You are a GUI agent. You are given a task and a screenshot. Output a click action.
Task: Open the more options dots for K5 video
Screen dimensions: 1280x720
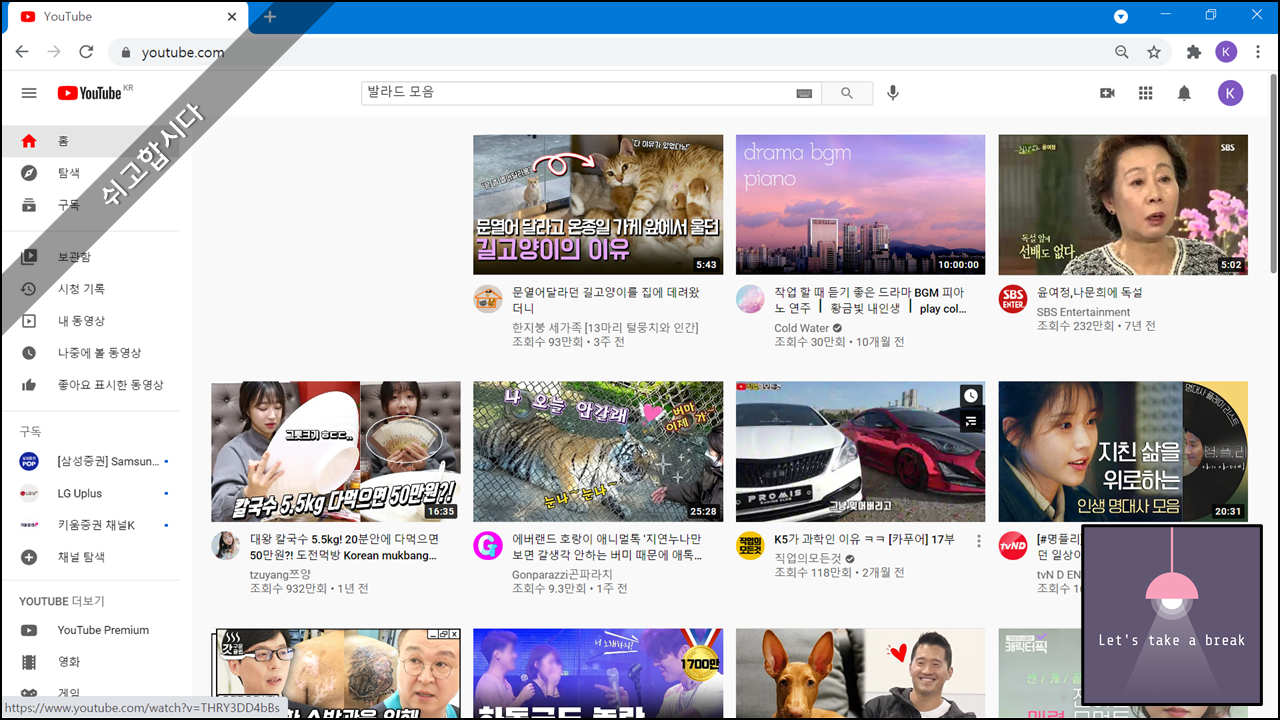pos(979,541)
